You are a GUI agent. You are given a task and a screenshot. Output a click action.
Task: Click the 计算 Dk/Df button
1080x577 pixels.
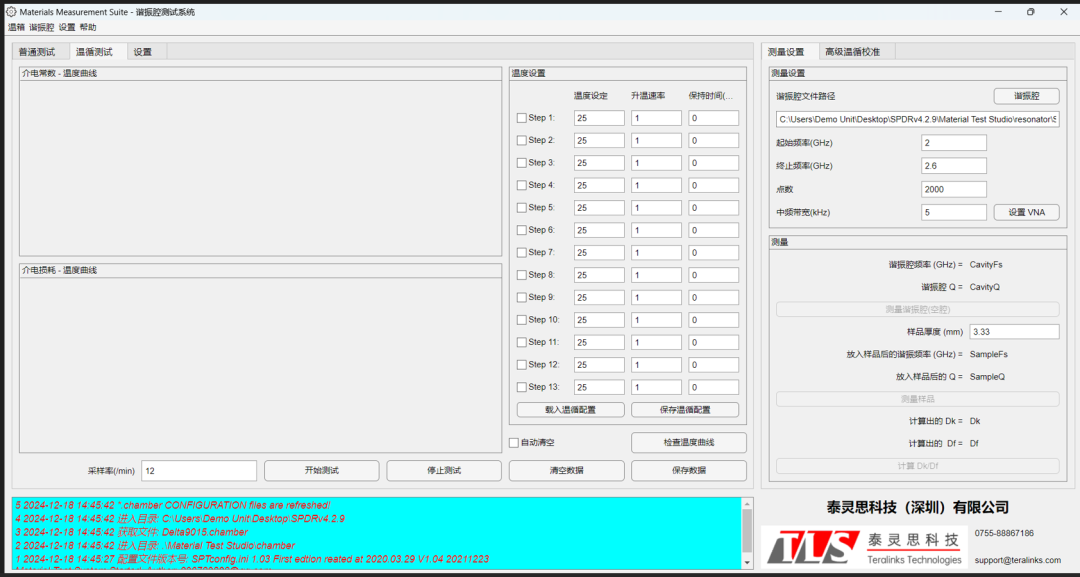917,465
